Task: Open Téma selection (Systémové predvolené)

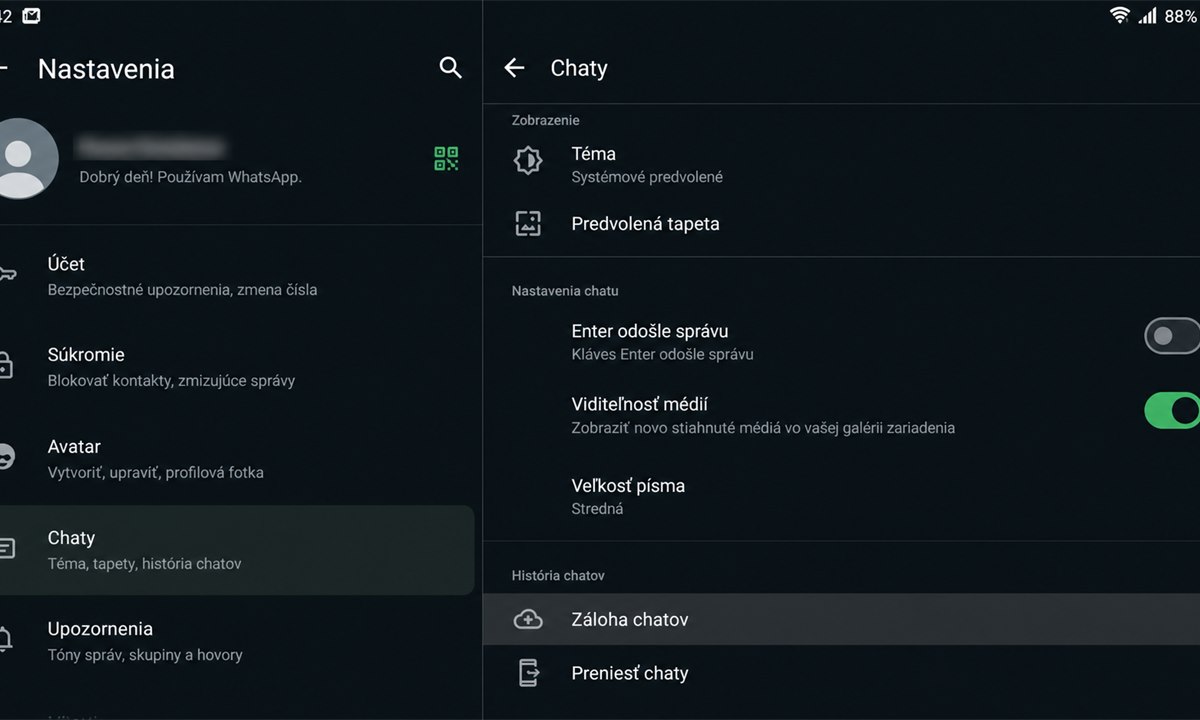Action: pos(841,164)
